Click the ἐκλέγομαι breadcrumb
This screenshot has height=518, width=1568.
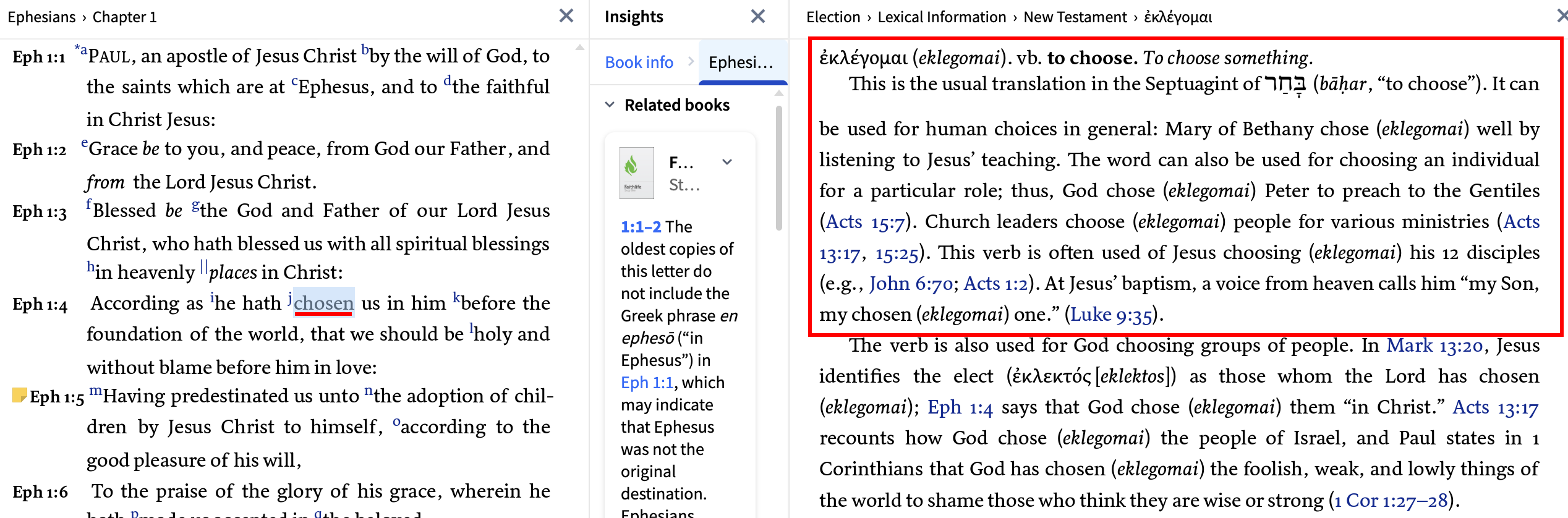click(1178, 17)
